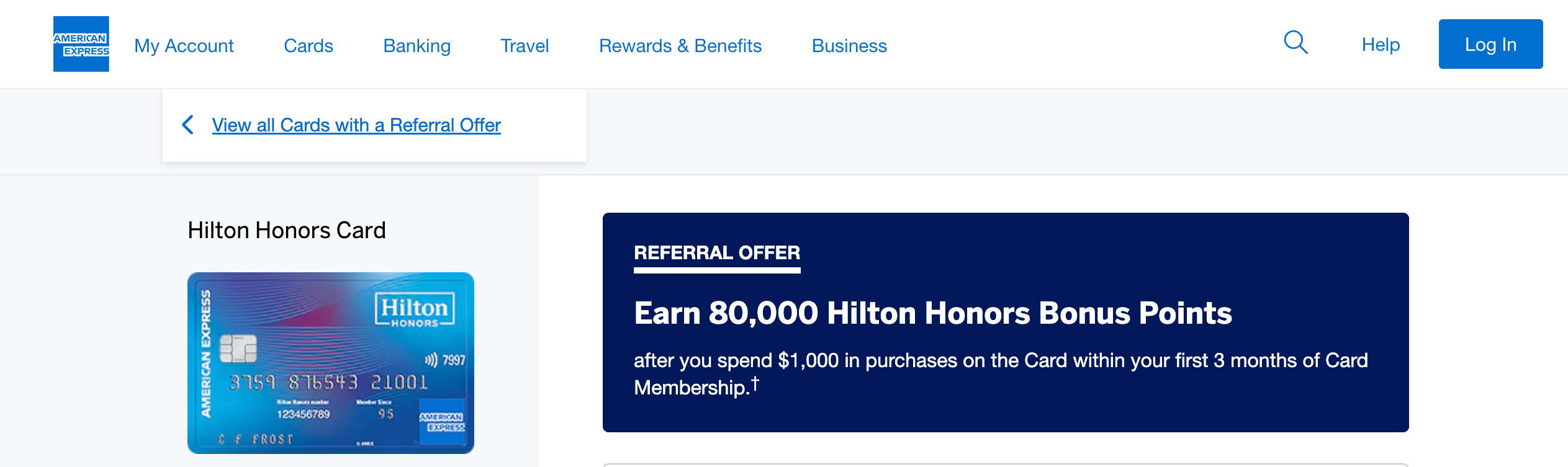Select the Business menu item
1568x467 pixels.
(x=849, y=46)
